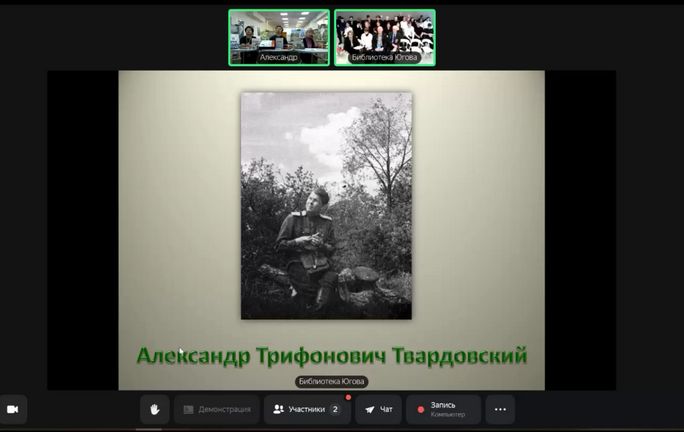The image size is (684, 432).
Task: Toggle the camera using the video icon
Action: (13, 409)
